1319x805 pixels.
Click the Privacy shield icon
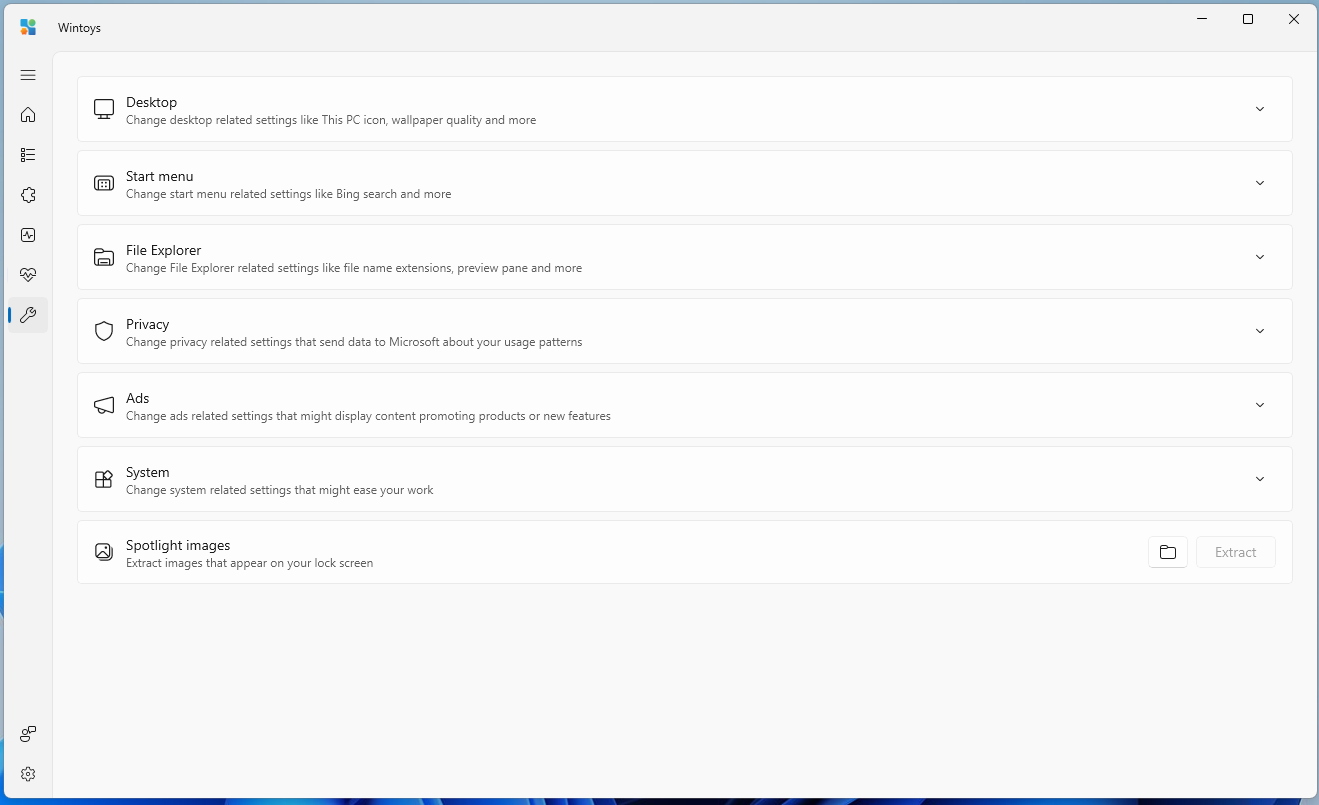[x=104, y=331]
